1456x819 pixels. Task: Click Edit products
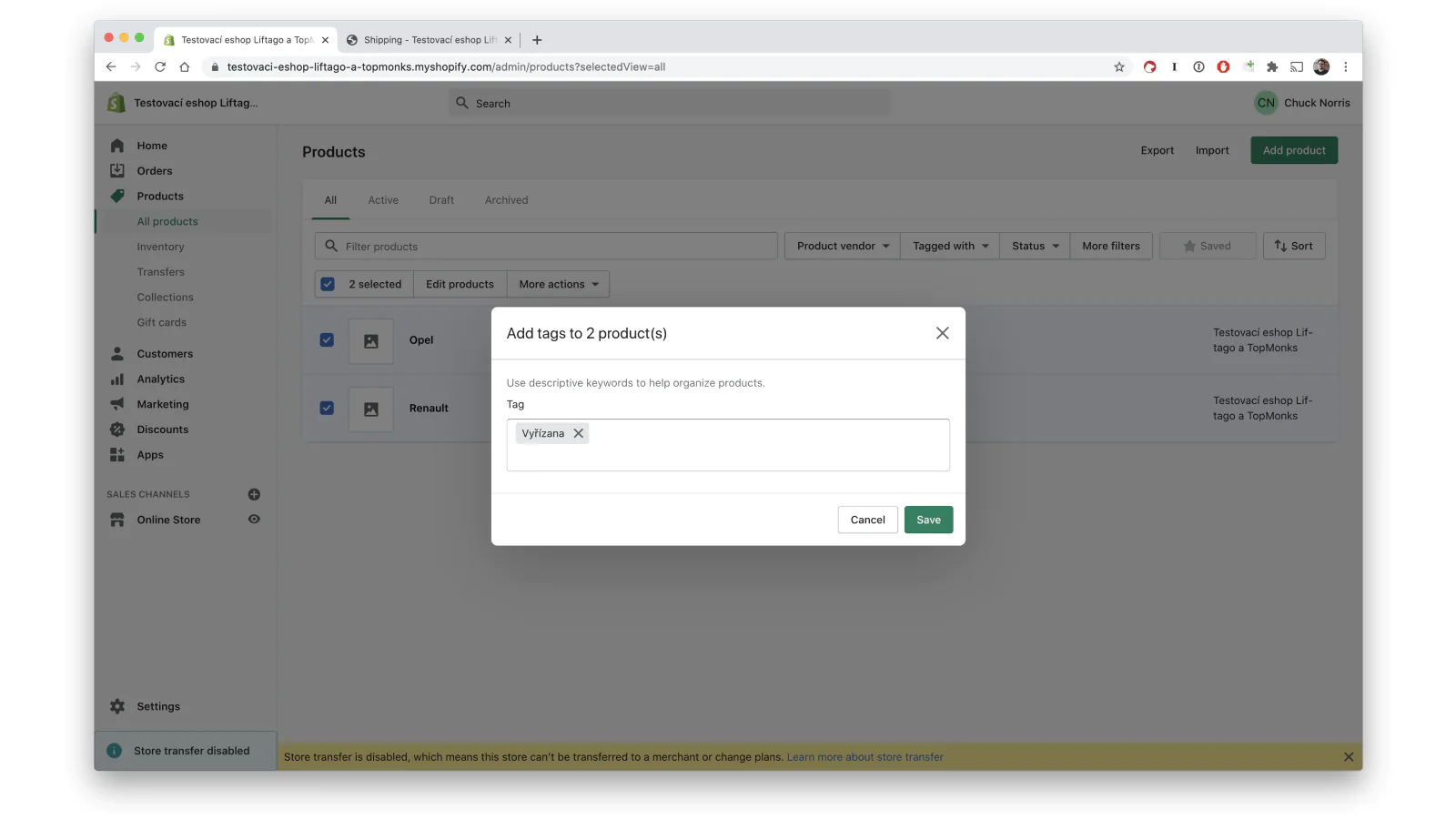point(460,284)
